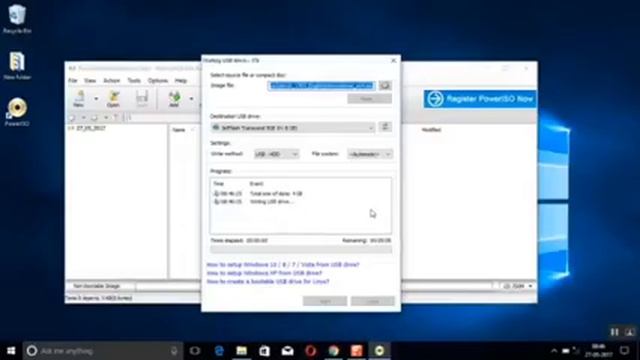The width and height of the screenshot is (640, 360).
Task: Open the Action menu in PowerISO
Action: [111, 80]
